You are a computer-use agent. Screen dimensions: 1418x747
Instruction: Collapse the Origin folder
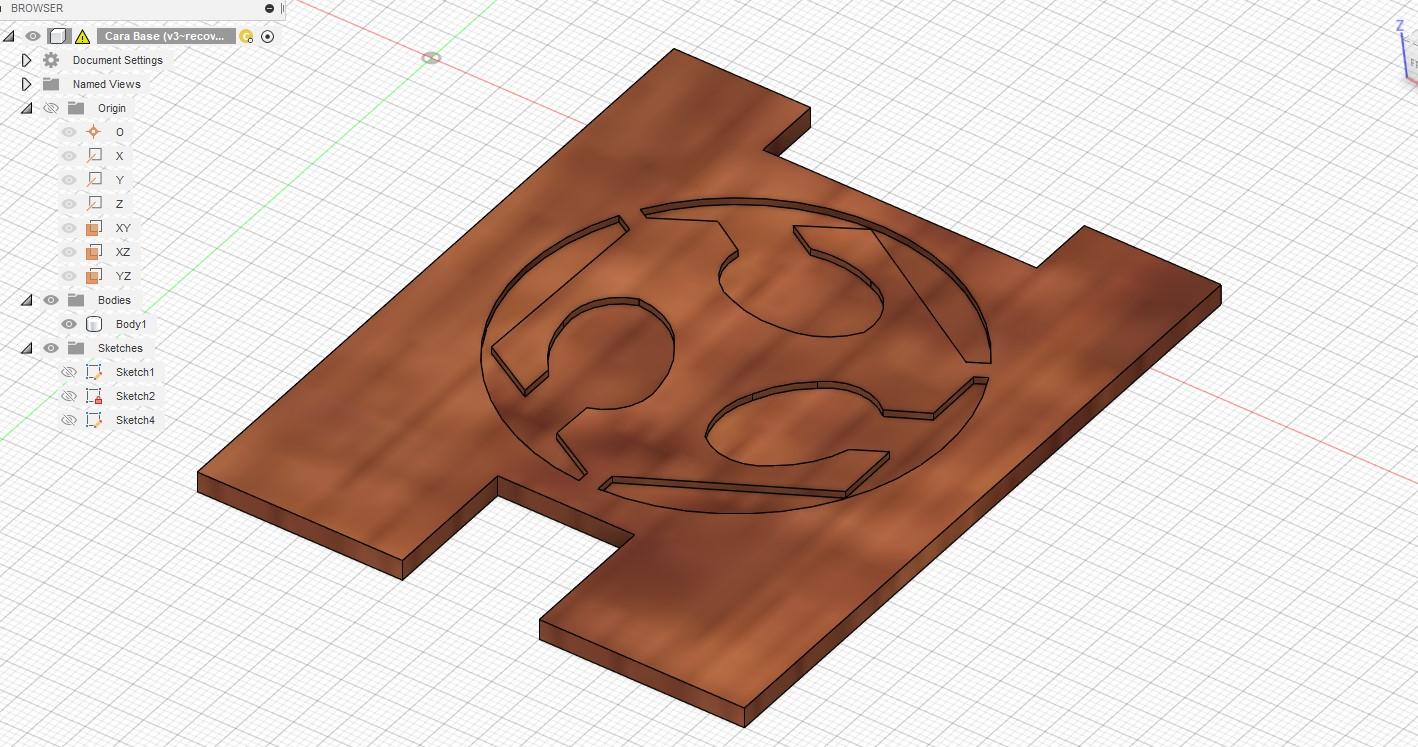tap(27, 108)
